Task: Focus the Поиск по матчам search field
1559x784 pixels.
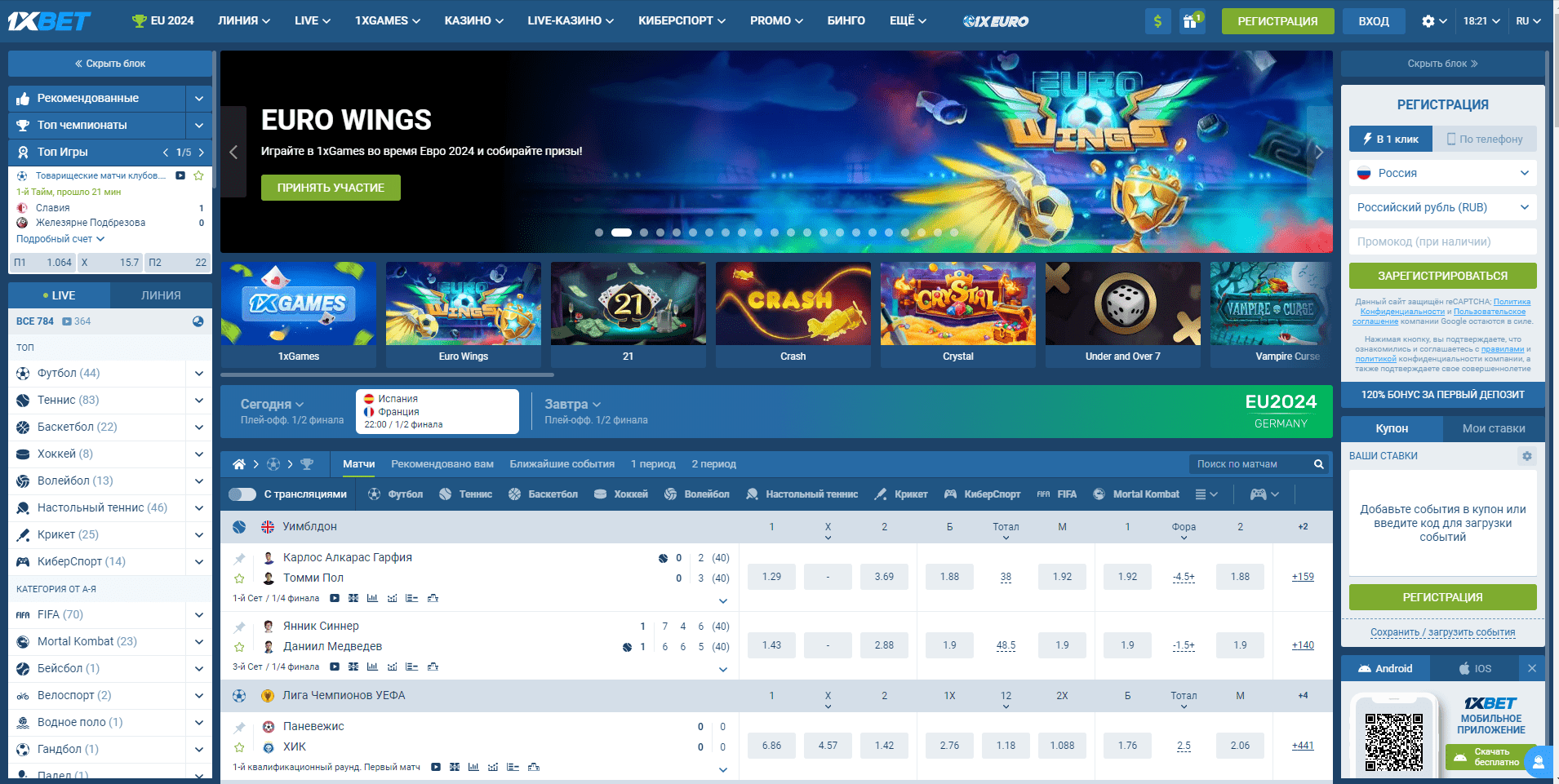Action: click(x=1249, y=464)
